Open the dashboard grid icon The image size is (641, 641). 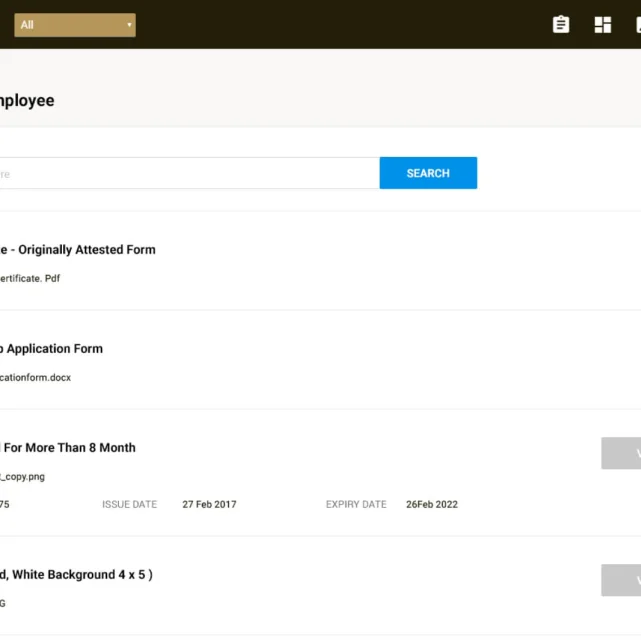point(603,25)
